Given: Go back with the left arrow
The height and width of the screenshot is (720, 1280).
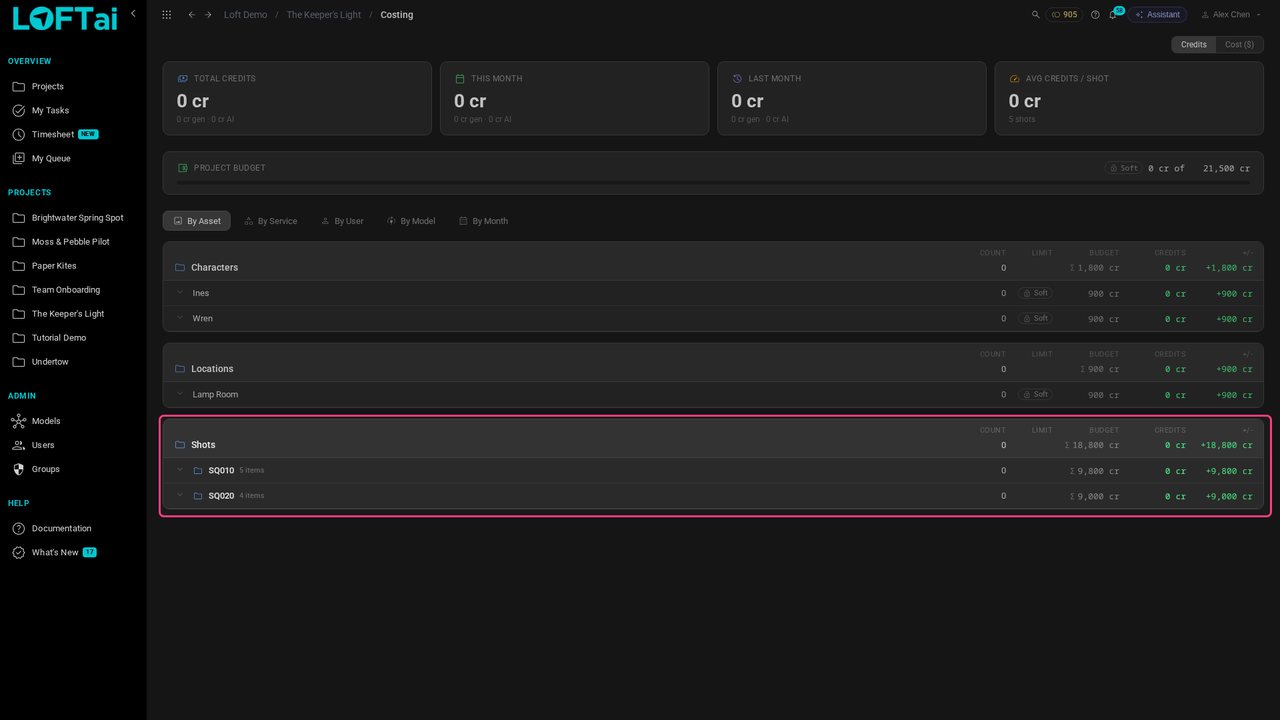Looking at the screenshot, I should click(191, 15).
